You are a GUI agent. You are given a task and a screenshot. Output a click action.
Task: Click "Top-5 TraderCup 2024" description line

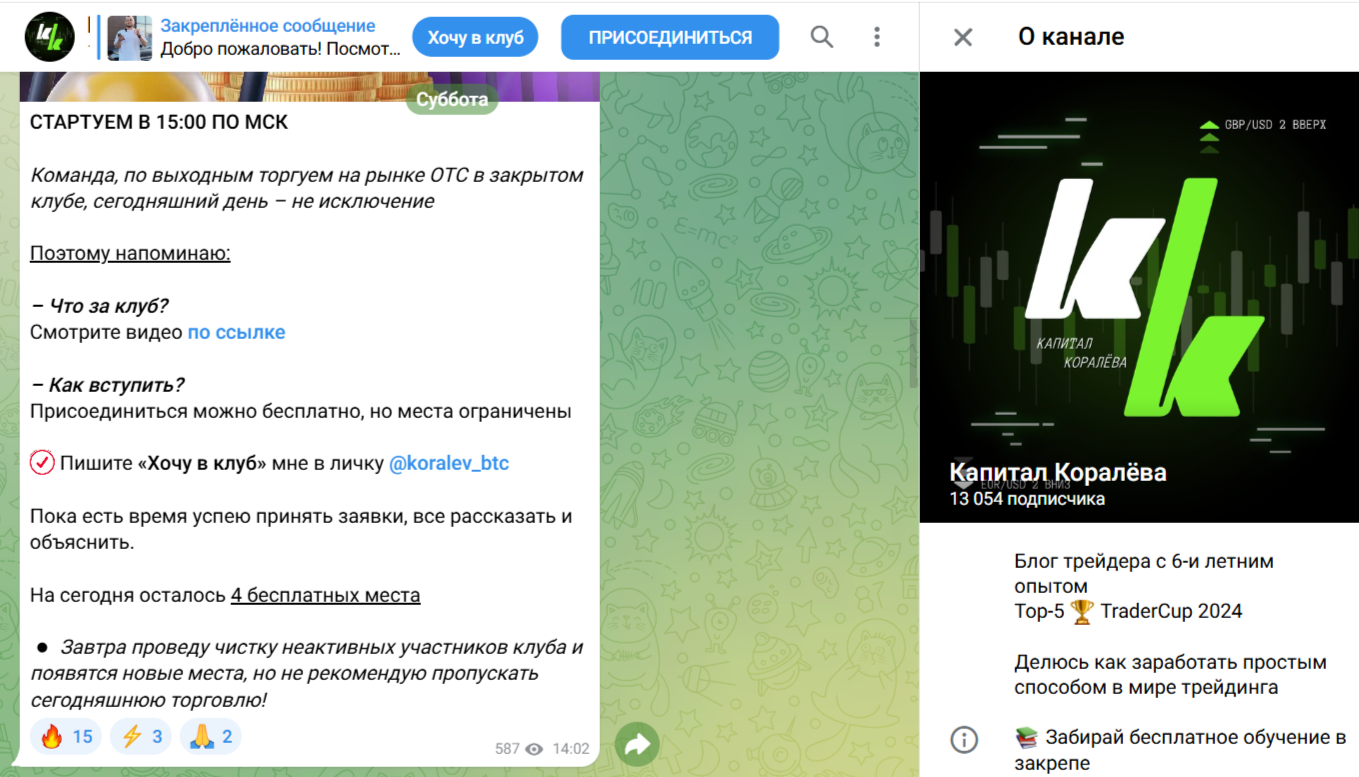(1128, 611)
